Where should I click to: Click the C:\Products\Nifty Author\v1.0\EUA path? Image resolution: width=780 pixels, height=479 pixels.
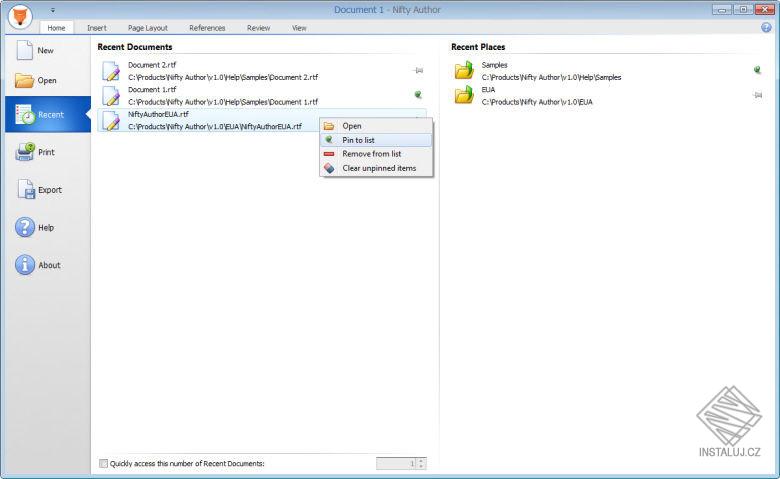point(537,102)
